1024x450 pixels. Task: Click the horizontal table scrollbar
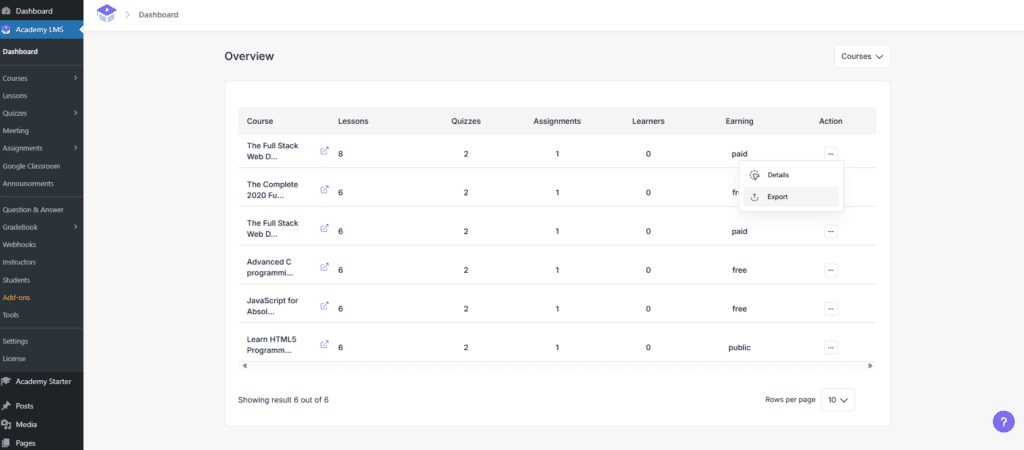pyautogui.click(x=556, y=366)
